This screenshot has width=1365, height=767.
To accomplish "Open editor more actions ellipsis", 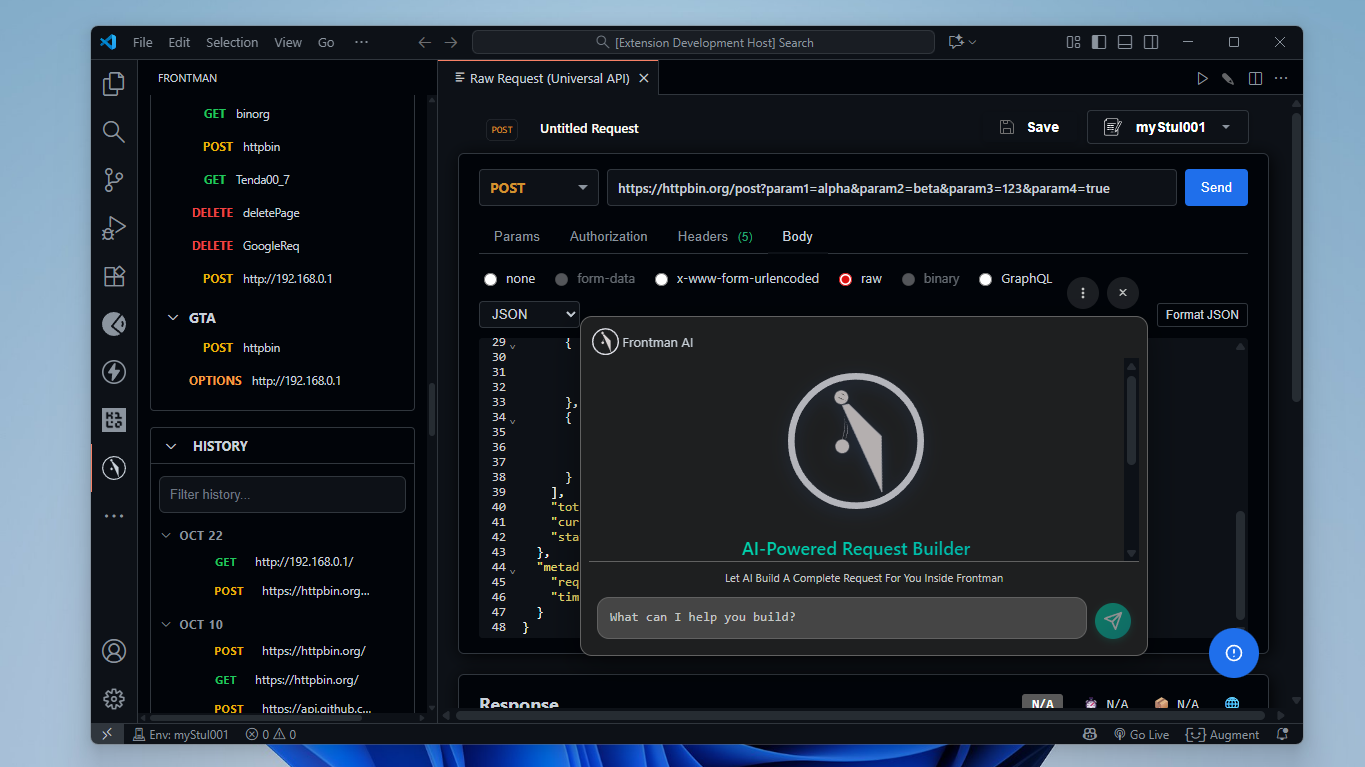I will (1281, 78).
